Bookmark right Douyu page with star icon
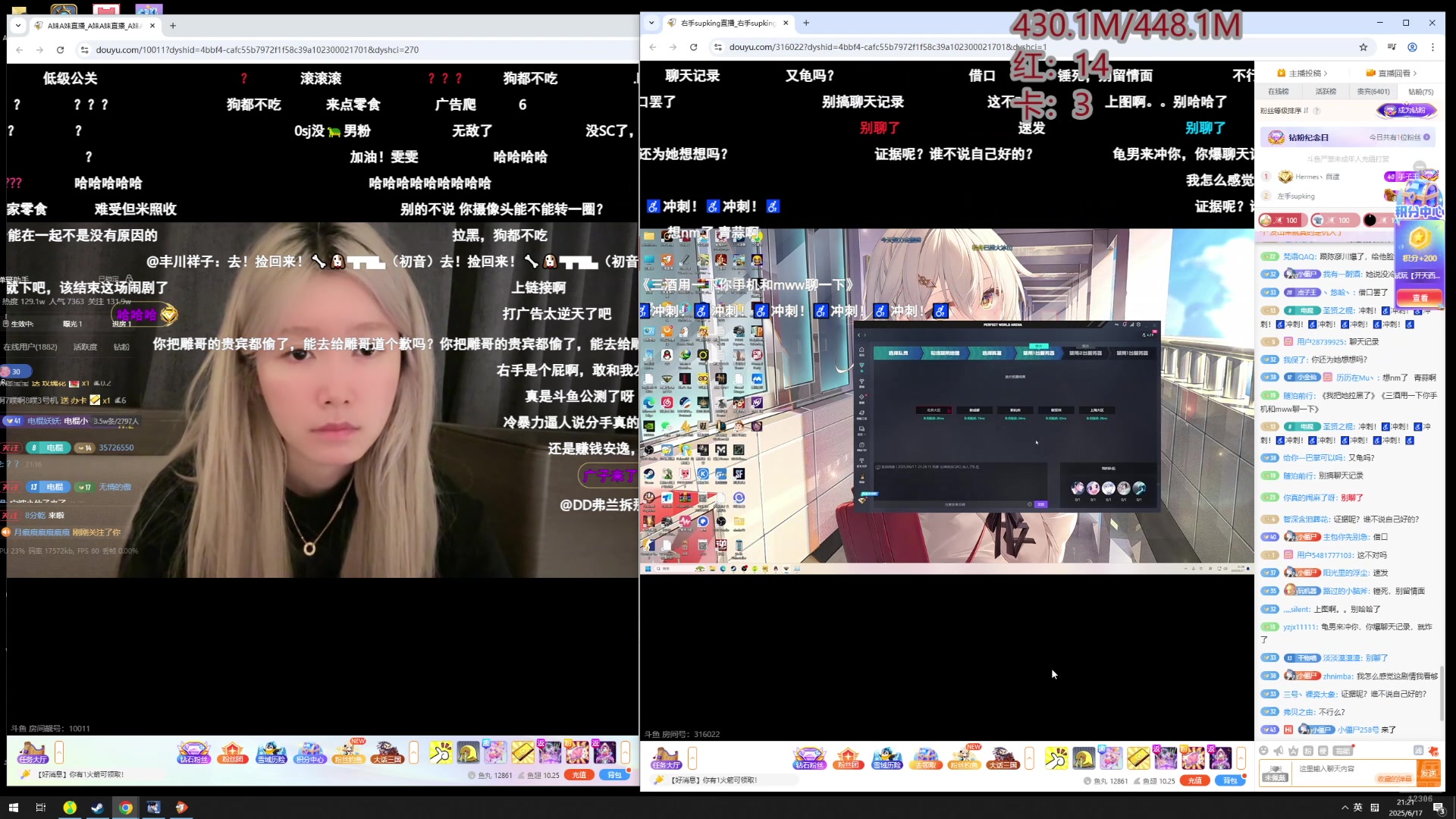This screenshot has width=1456, height=819. coord(1363,47)
